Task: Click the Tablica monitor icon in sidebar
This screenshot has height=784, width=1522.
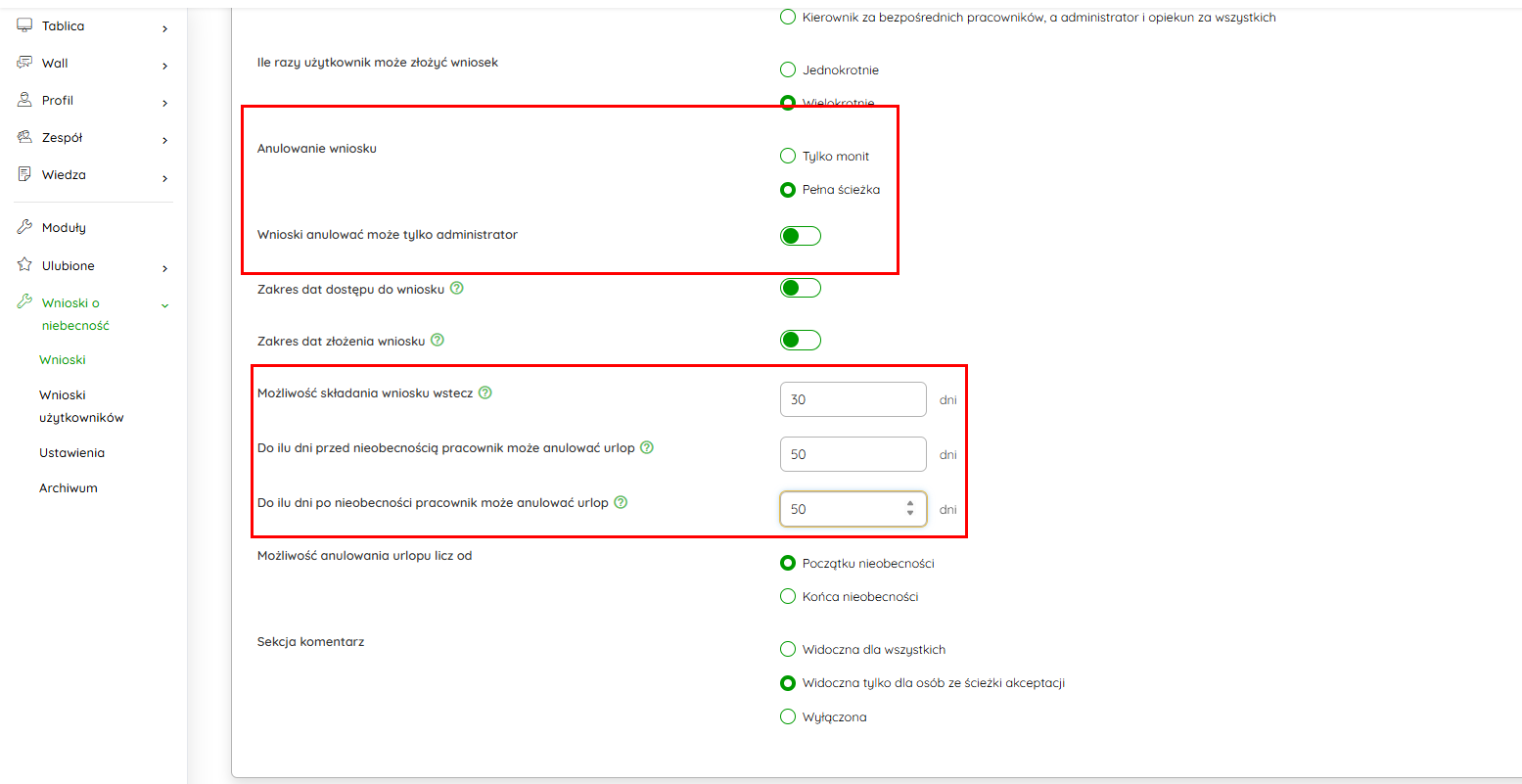Action: [24, 25]
